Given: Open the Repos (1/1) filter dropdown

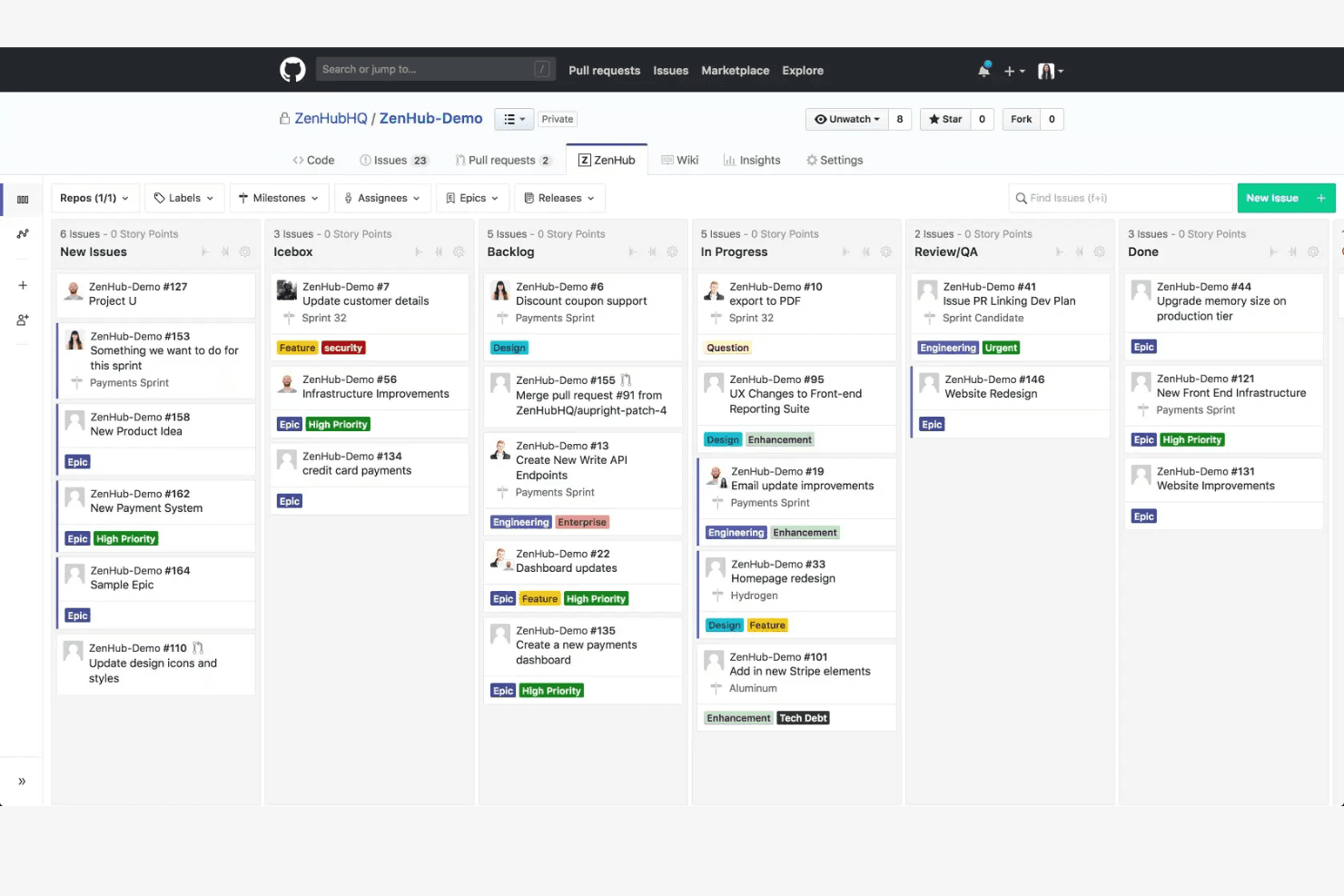Looking at the screenshot, I should (x=94, y=198).
